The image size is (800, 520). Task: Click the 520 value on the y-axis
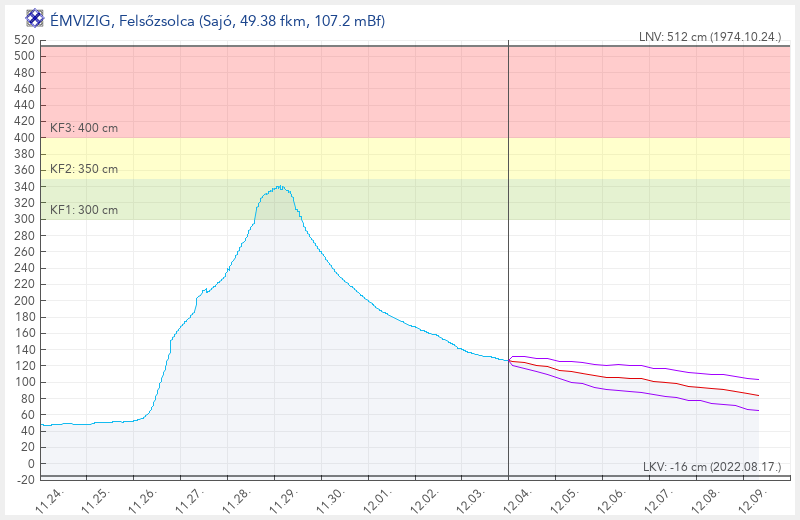24,40
